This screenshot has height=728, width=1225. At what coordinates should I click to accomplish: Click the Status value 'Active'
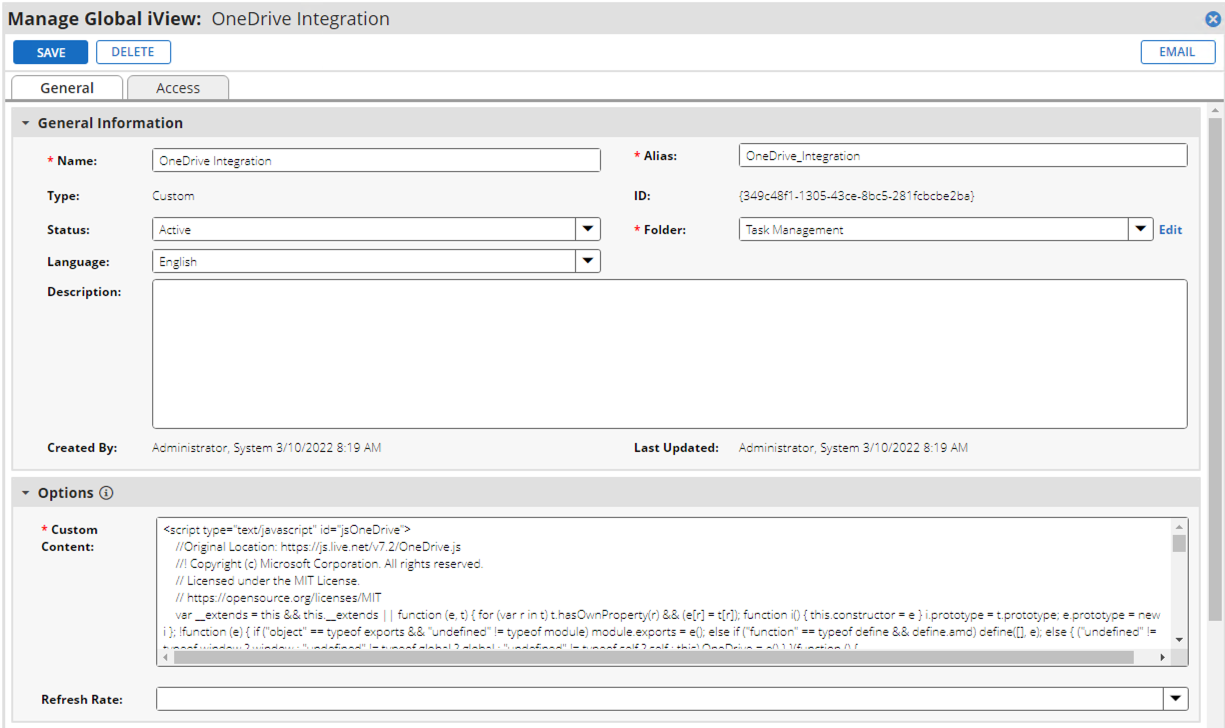tap(175, 230)
